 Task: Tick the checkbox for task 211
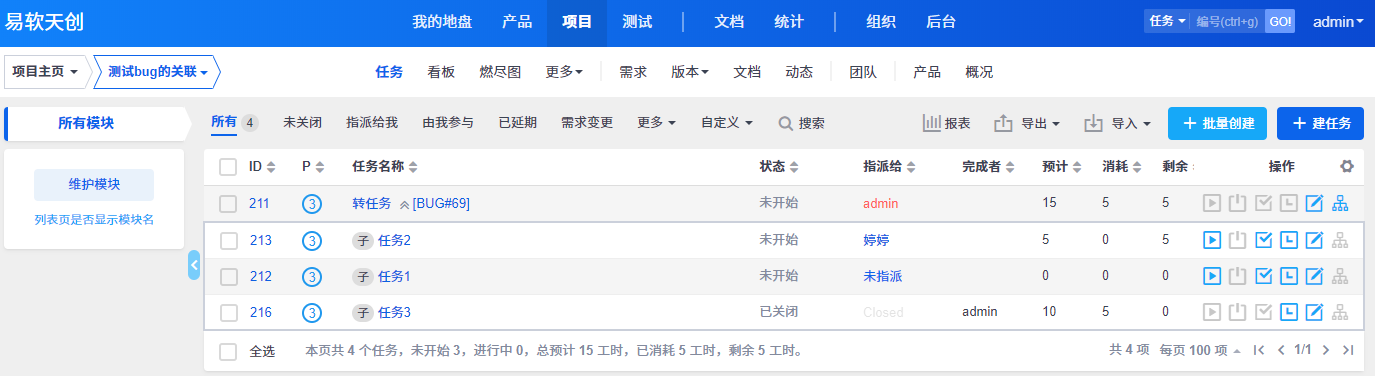tap(228, 204)
